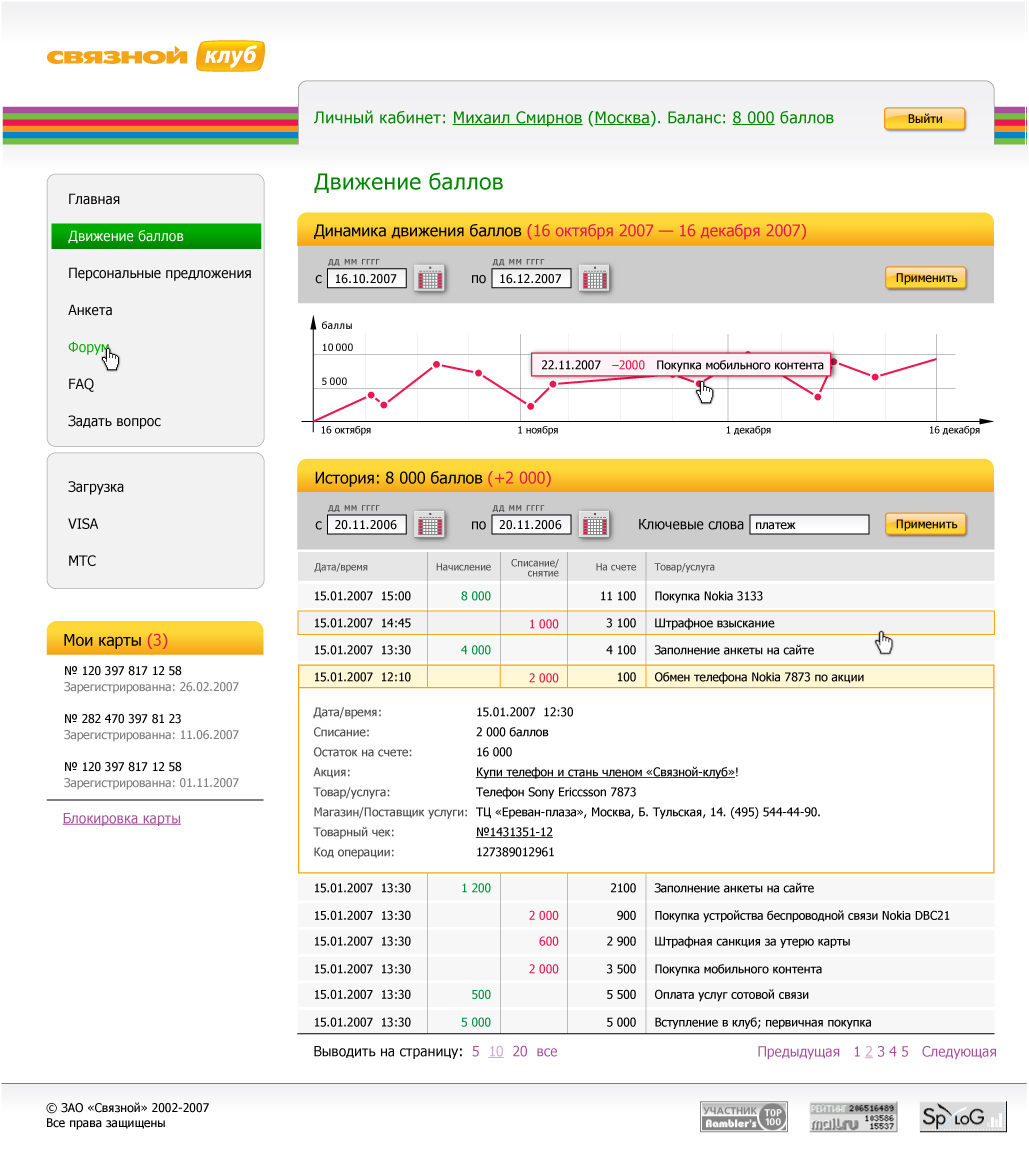1029x1152 pixels.
Task: Click the Ключевые слова search field
Action: pos(809,524)
